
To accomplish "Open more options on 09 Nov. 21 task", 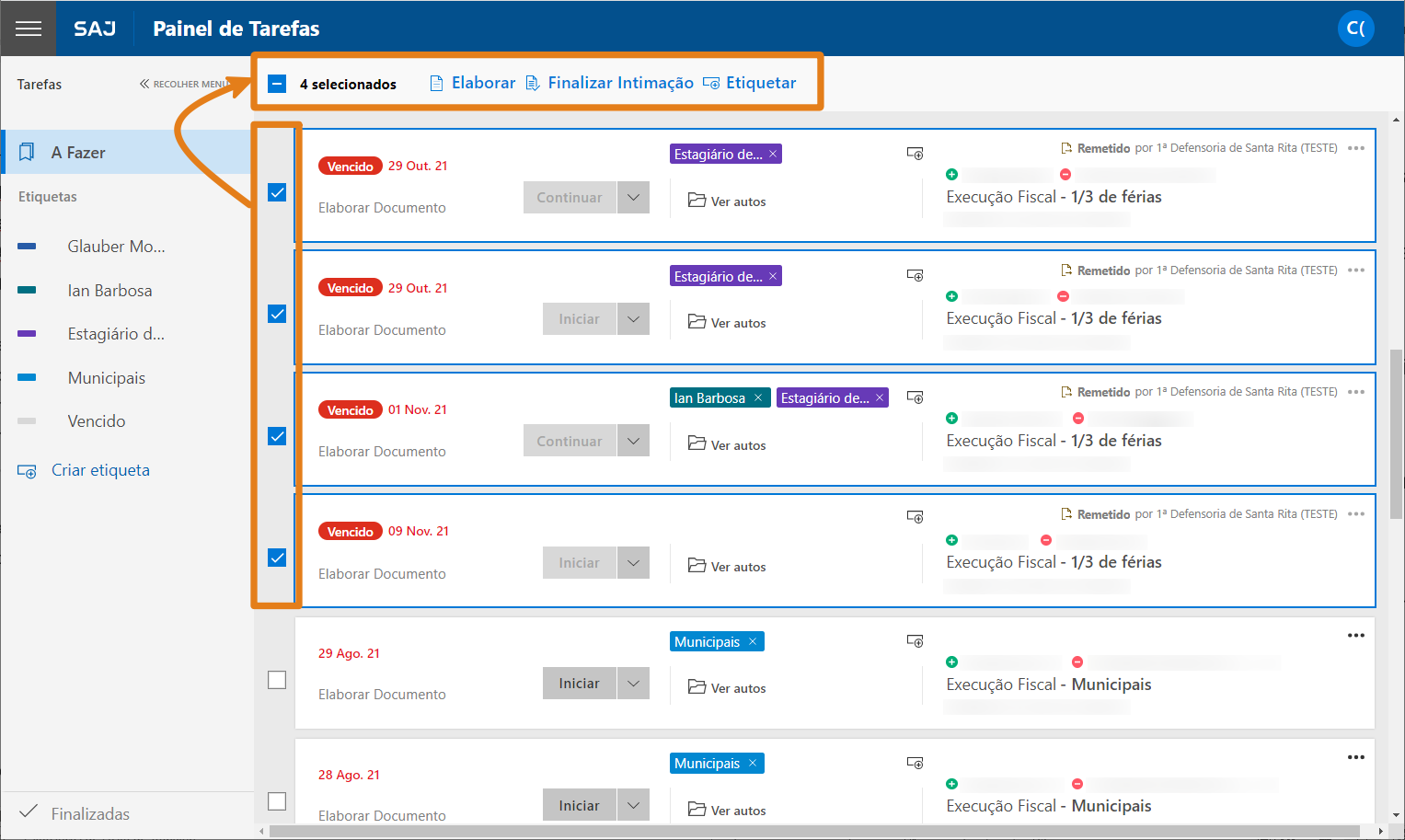I will coord(1356,513).
